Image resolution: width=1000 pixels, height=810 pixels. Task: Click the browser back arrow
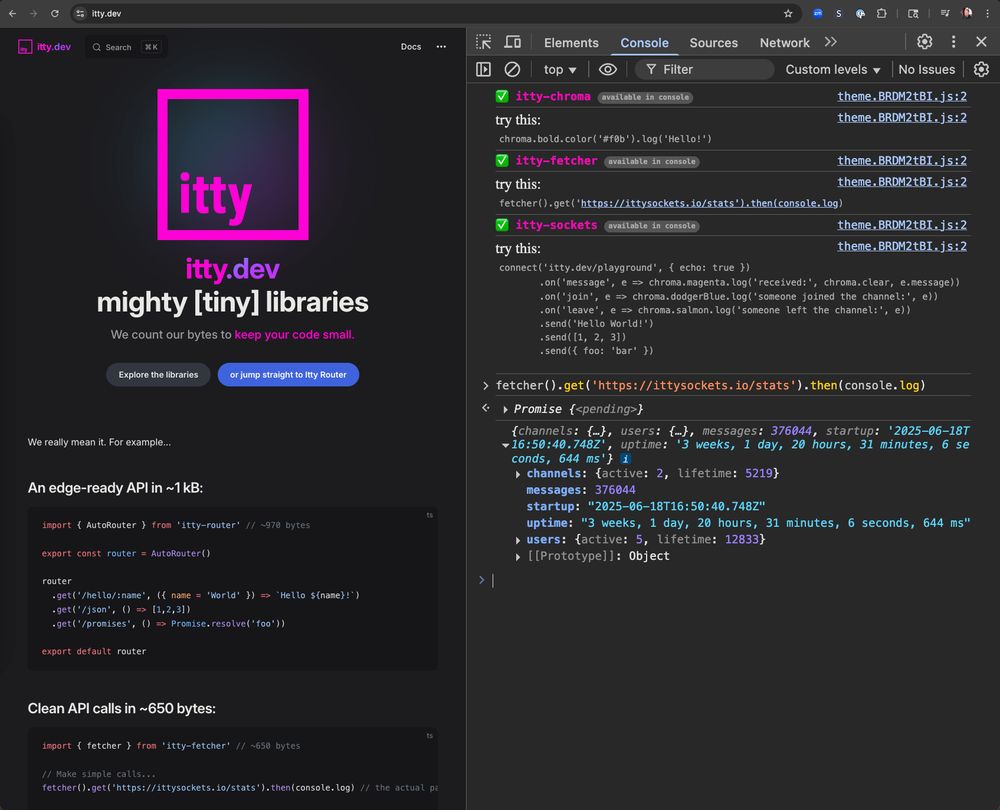13,13
